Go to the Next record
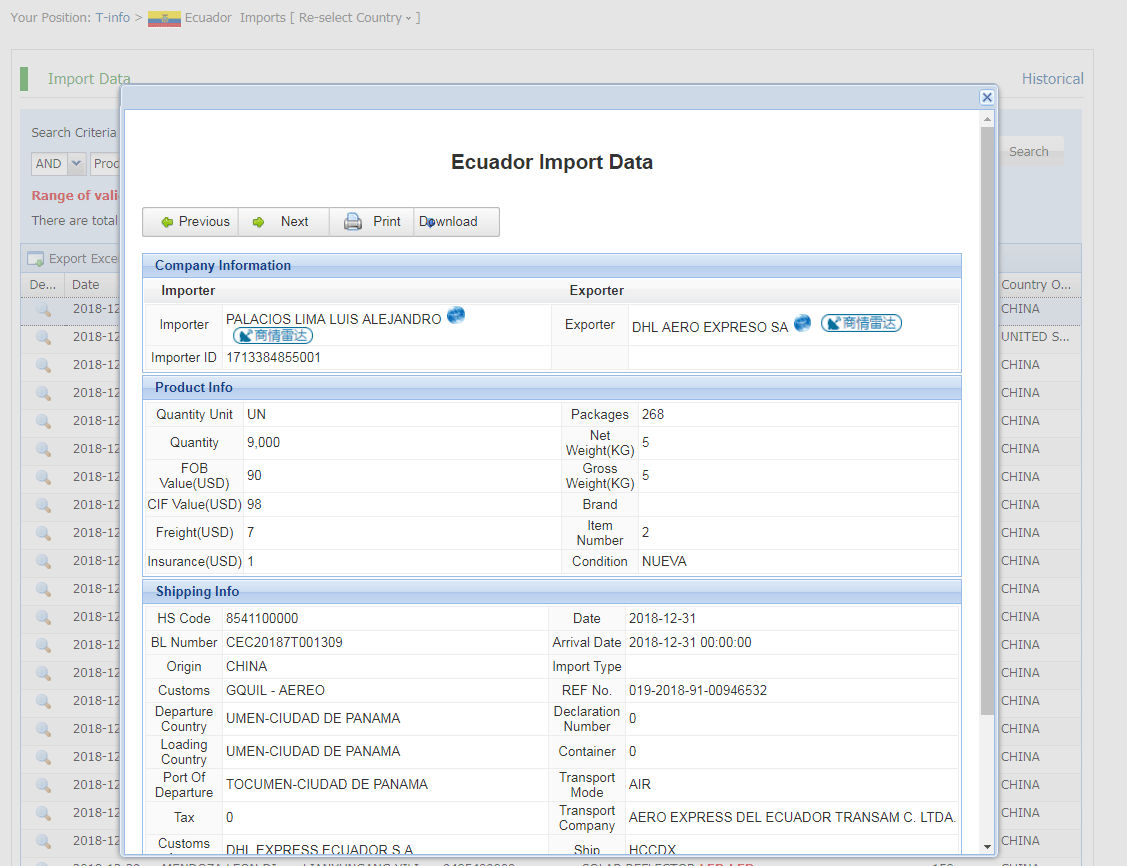The height and width of the screenshot is (866, 1127). [x=284, y=222]
